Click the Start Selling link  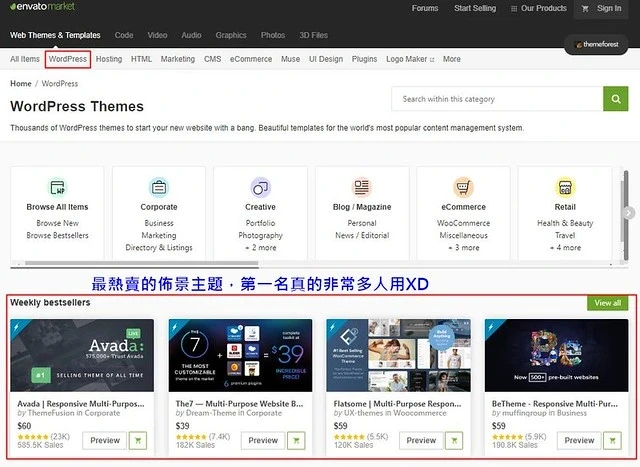tap(475, 8)
